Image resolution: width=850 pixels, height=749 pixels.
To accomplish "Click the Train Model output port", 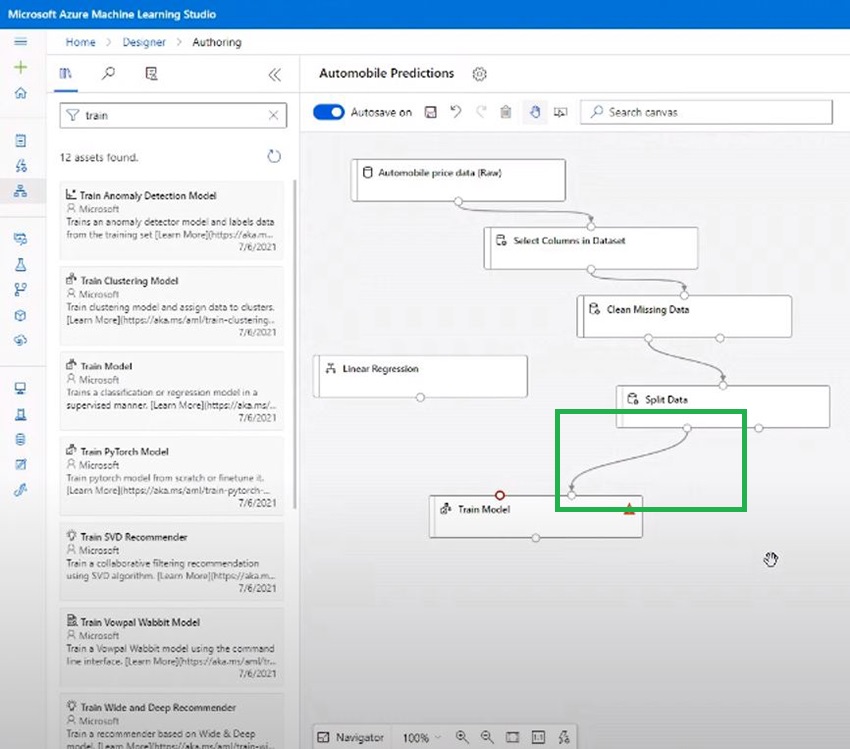I will tap(536, 538).
